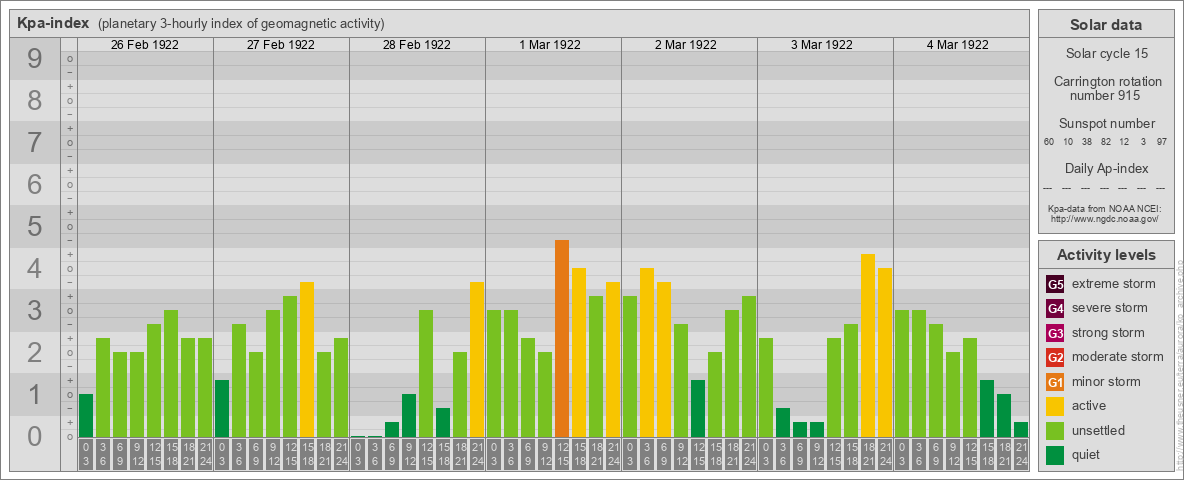Click the 'Solar cycle 15' text
The width and height of the screenshot is (1184, 480).
point(1106,54)
